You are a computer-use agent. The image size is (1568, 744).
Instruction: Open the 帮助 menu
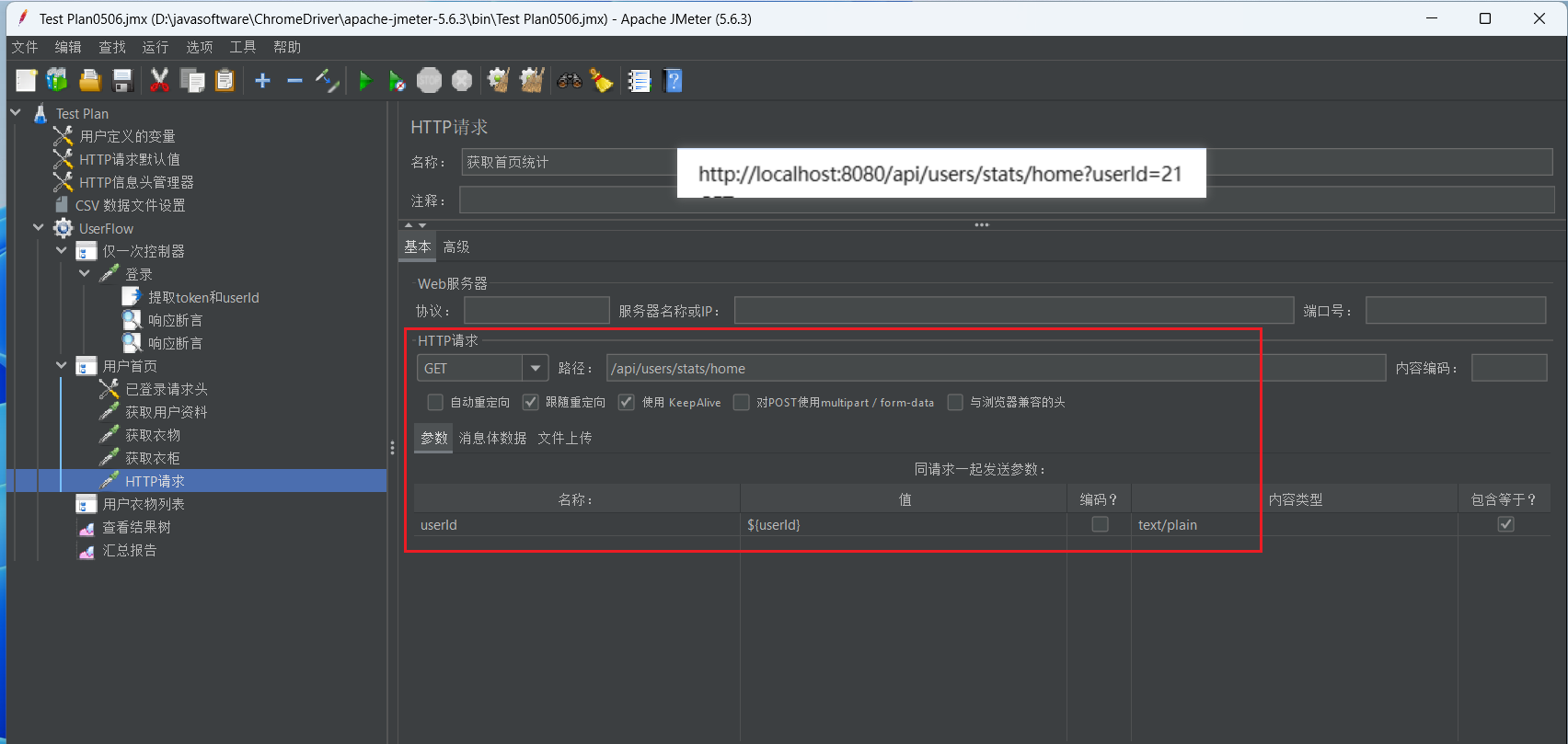point(287,47)
